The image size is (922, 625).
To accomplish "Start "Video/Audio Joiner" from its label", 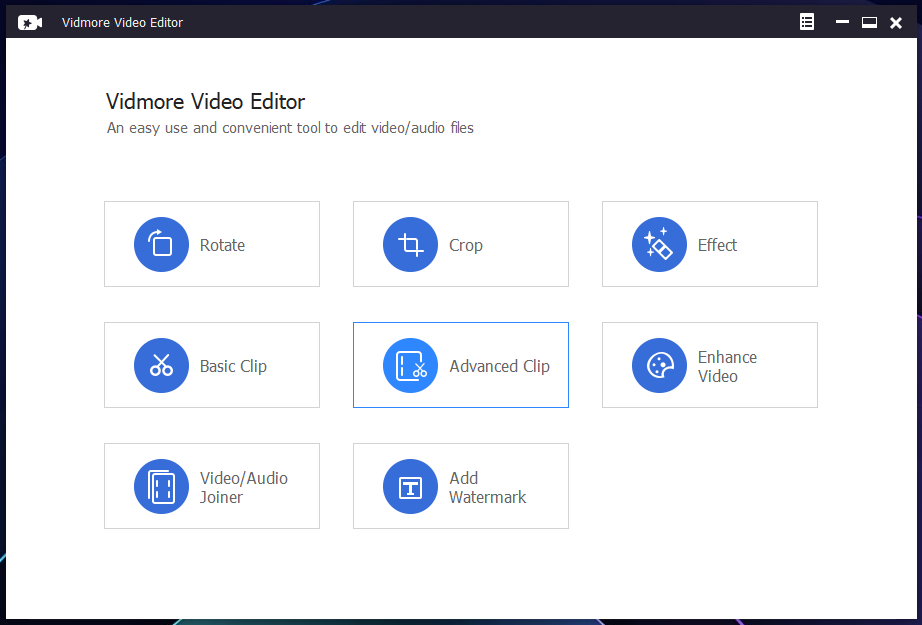I will [x=243, y=487].
